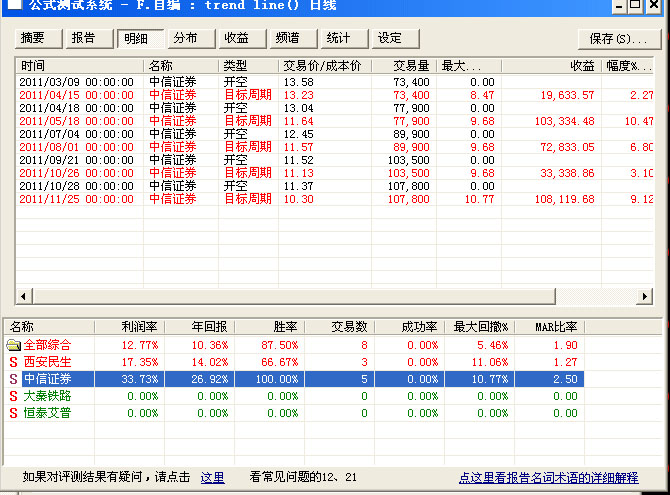The width and height of the screenshot is (670, 495).
Task: Select the 明细 tab
Action: [x=141, y=38]
